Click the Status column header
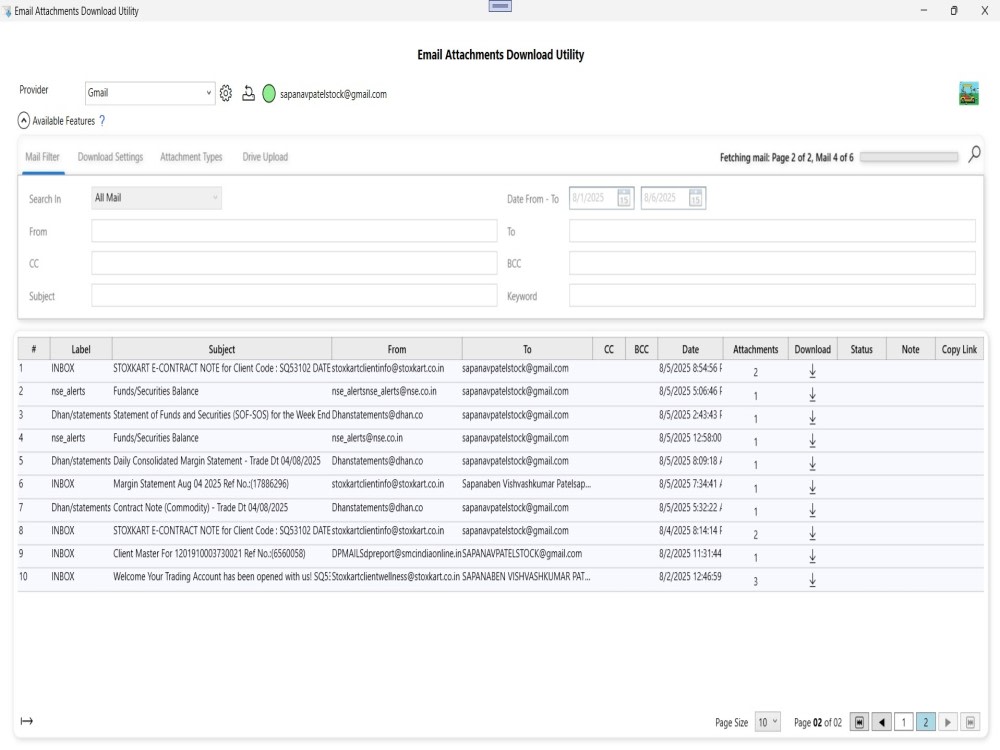This screenshot has height=750, width=1000. pos(862,349)
